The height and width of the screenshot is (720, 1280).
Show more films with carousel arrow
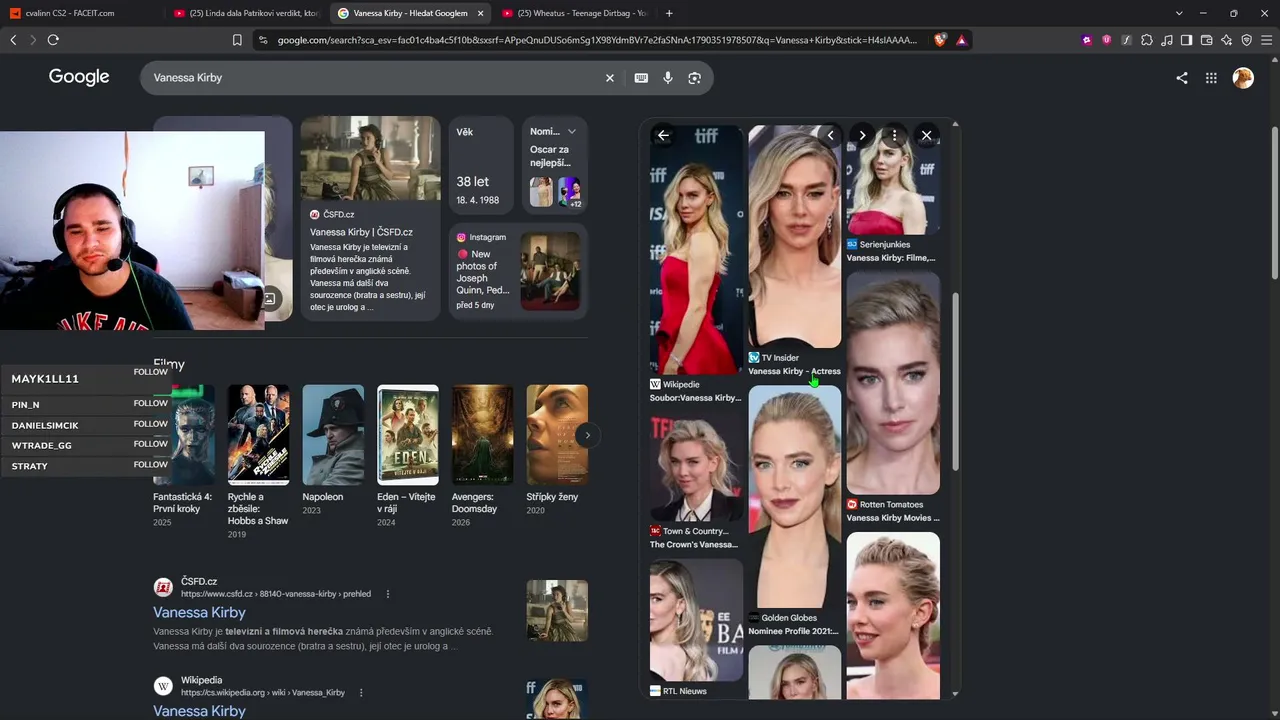pos(588,435)
